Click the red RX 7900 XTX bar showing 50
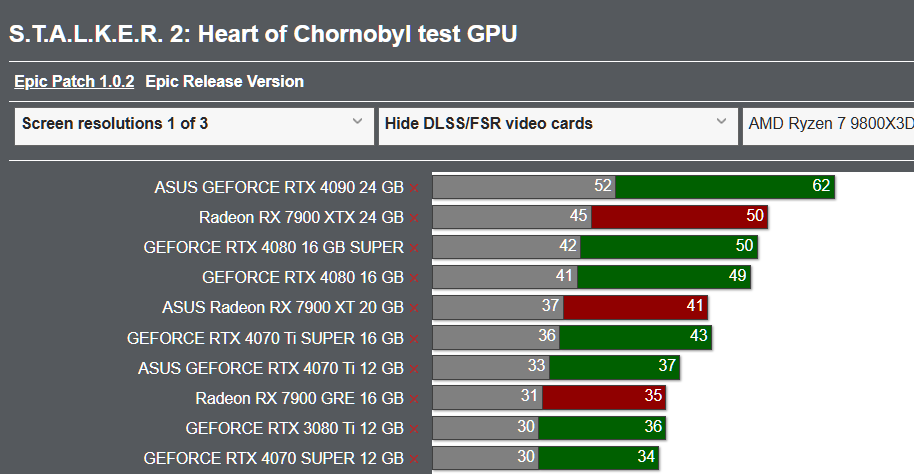The height and width of the screenshot is (474, 914). point(679,217)
